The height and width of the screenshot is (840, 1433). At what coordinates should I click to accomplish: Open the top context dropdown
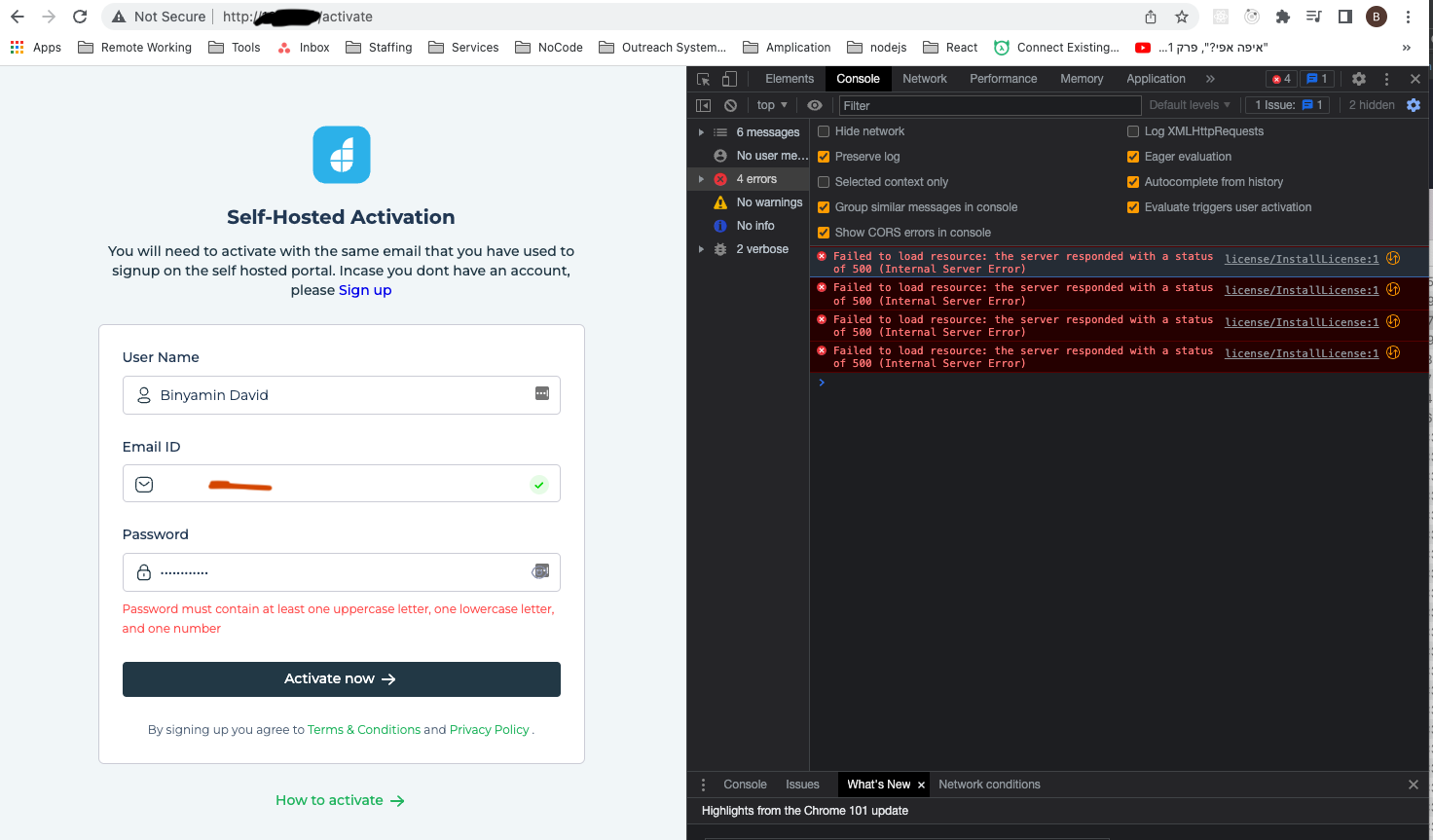point(772,105)
